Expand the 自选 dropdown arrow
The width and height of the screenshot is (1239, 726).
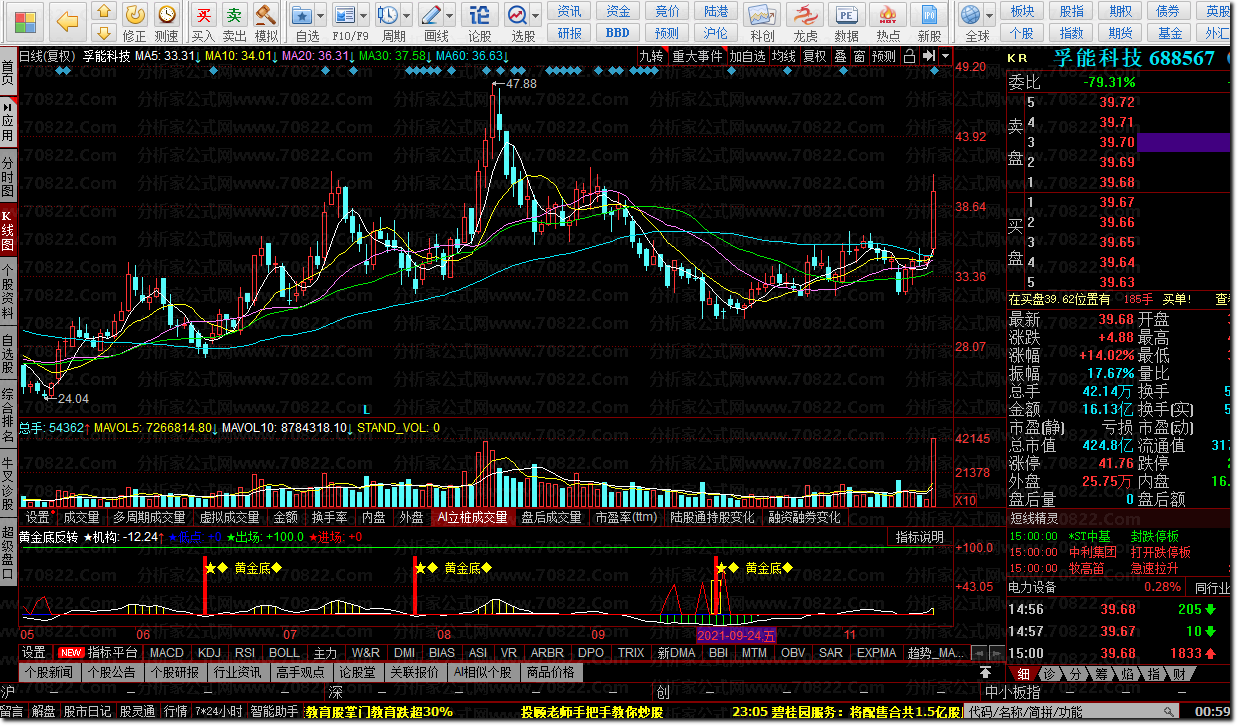(320, 16)
